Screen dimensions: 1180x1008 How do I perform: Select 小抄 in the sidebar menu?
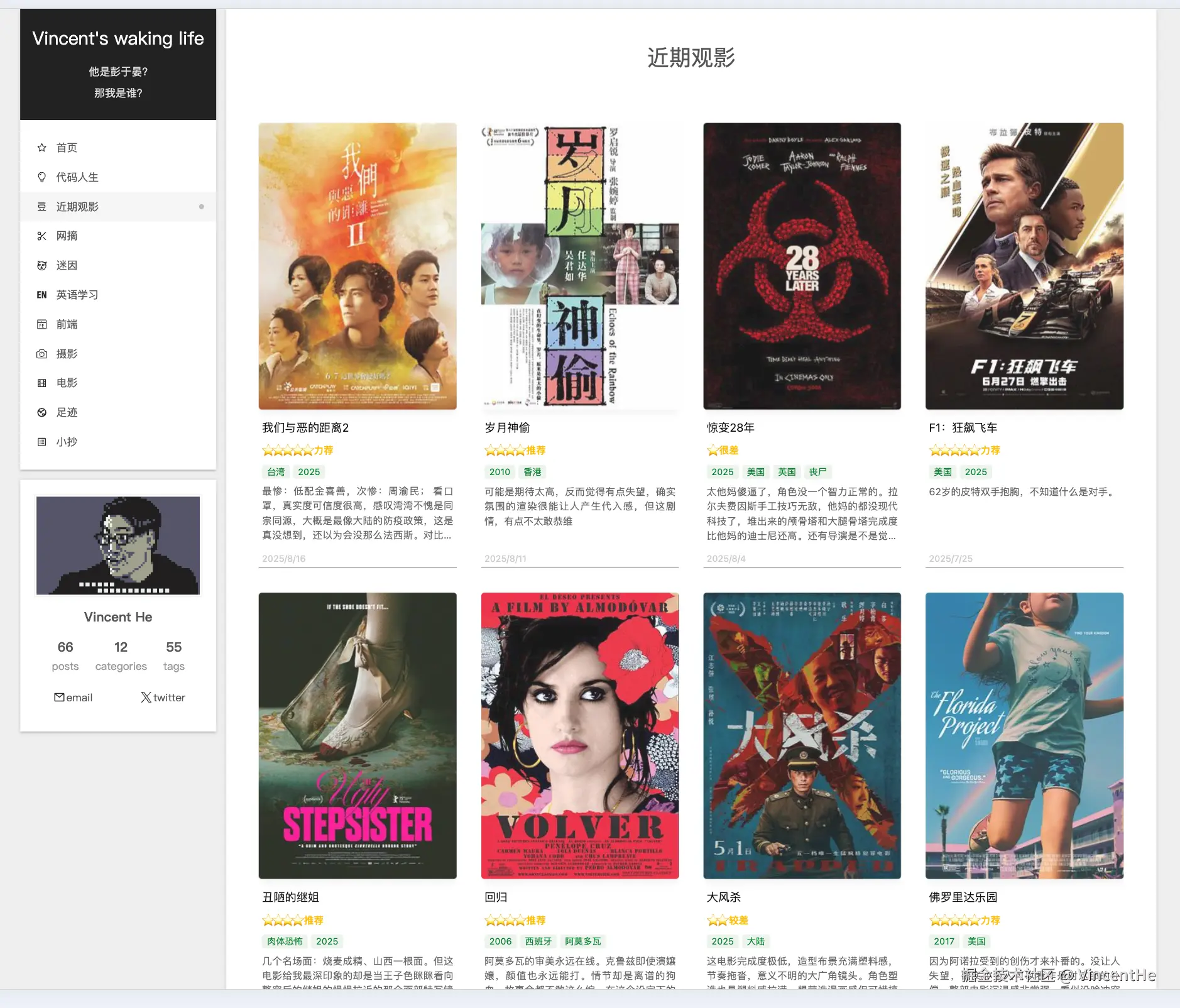tap(118, 442)
